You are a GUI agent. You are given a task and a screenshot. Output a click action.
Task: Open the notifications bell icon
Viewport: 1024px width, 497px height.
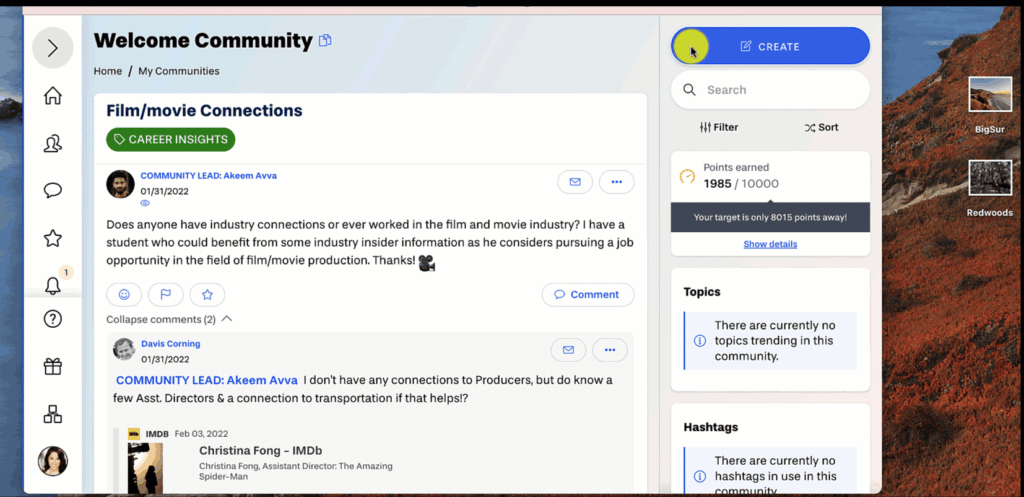point(53,286)
